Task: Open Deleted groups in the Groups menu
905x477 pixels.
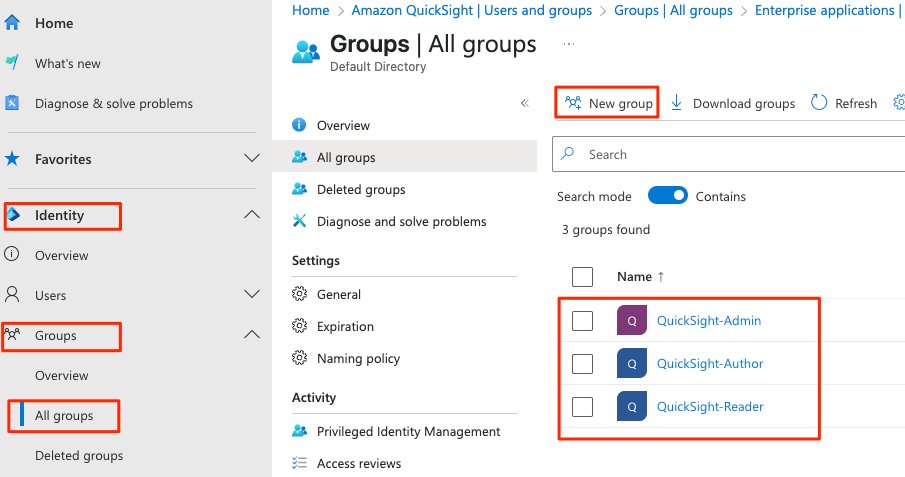Action: [361, 189]
